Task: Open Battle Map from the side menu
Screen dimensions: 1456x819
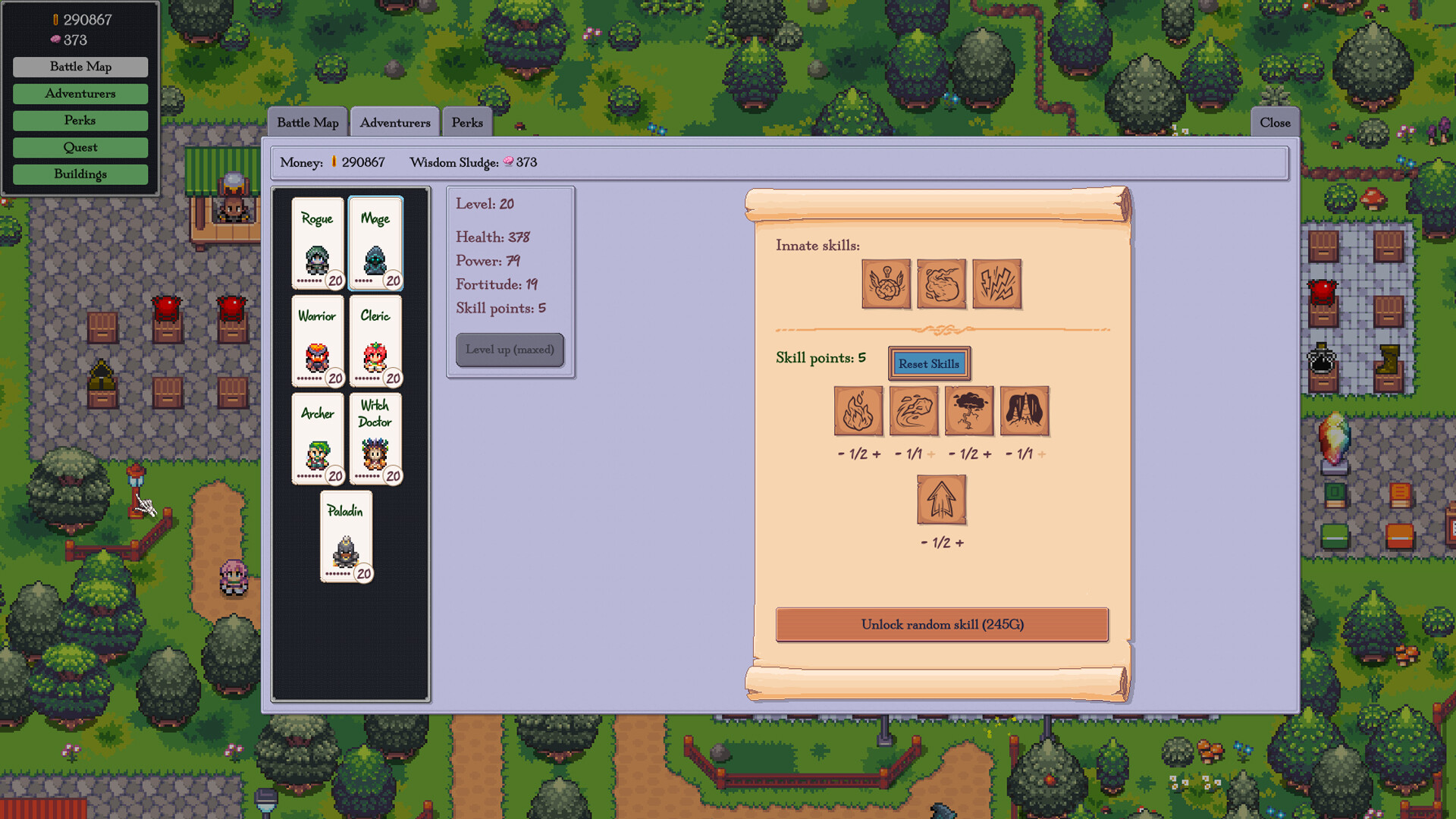Action: 80,67
